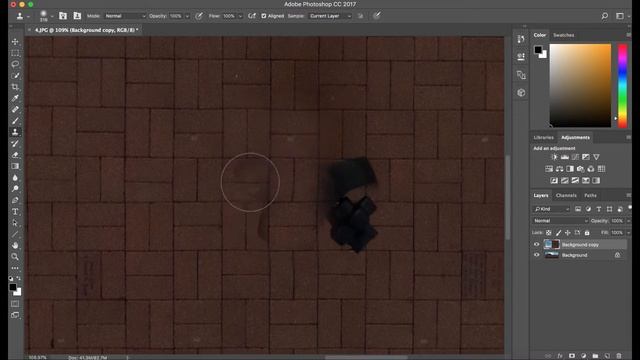Select the Horizontal Type tool

[15, 211]
